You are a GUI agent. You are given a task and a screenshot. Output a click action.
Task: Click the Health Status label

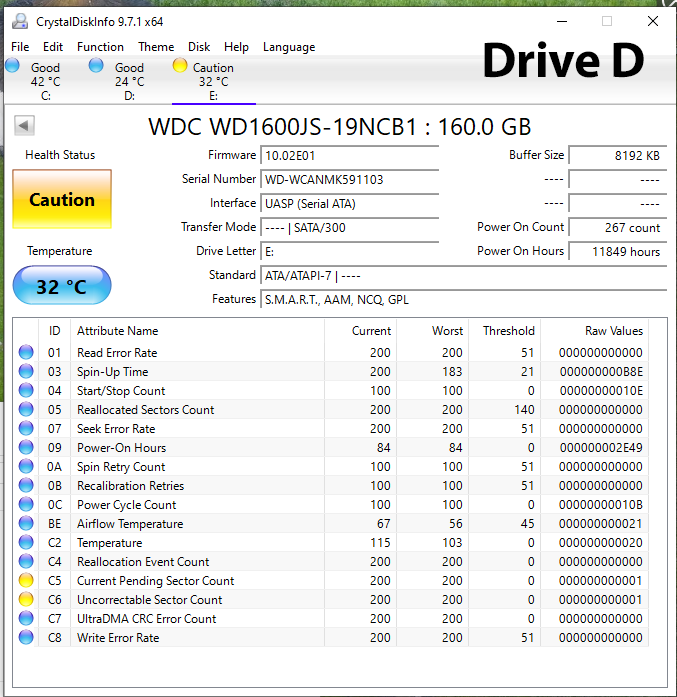click(60, 155)
